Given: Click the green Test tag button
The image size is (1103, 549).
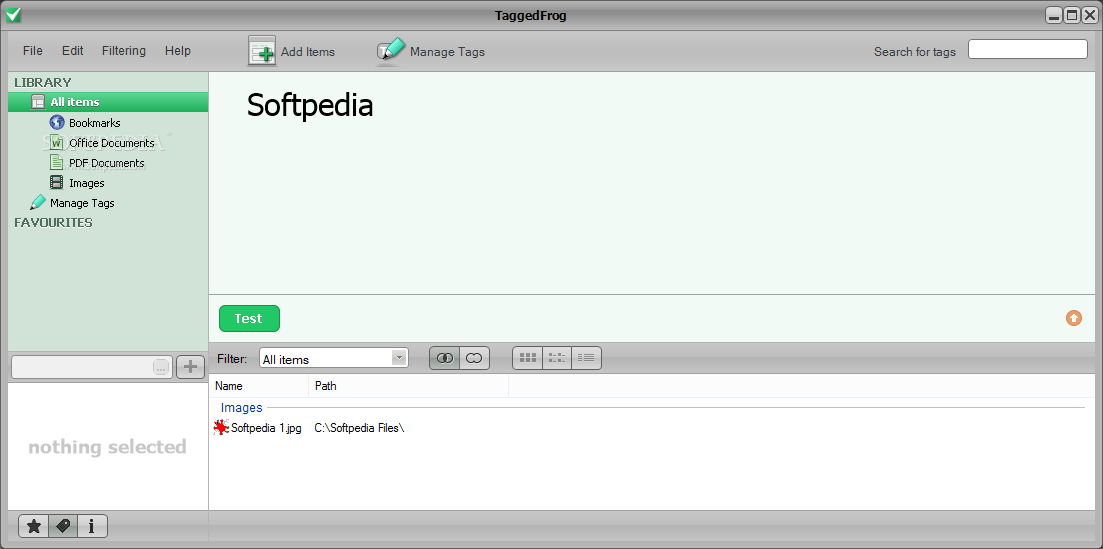Looking at the screenshot, I should [x=249, y=318].
